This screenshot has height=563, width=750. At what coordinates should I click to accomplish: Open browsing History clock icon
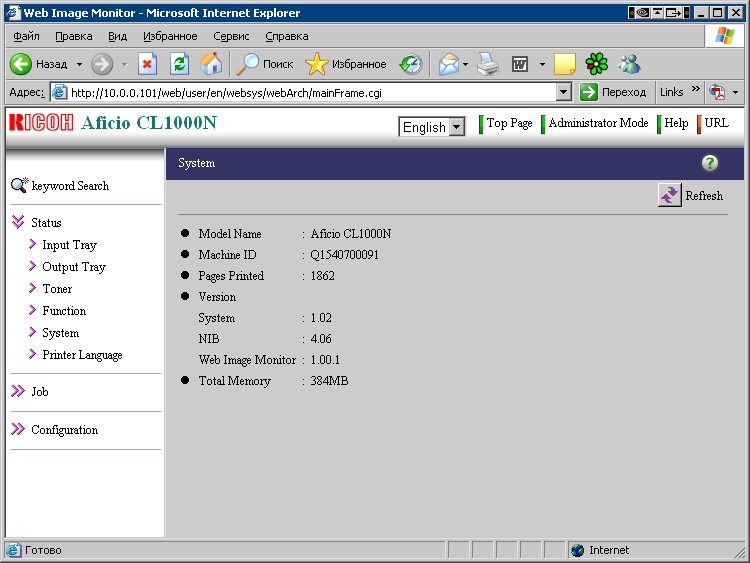click(411, 64)
